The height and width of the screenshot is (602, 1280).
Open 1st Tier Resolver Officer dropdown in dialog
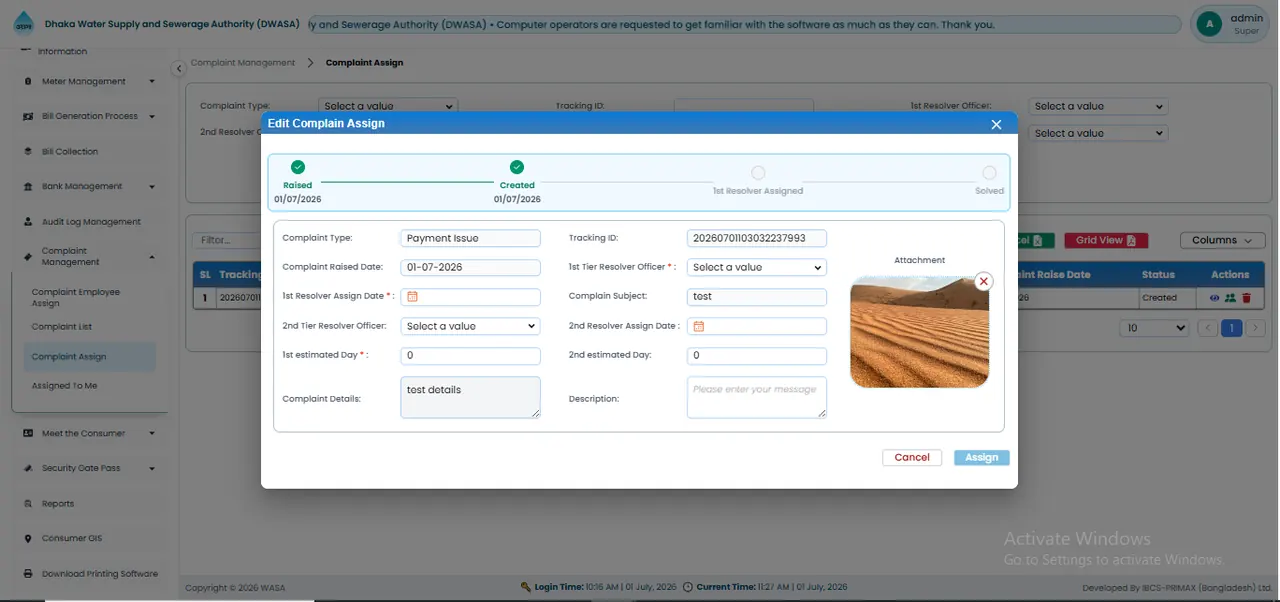[x=757, y=268]
